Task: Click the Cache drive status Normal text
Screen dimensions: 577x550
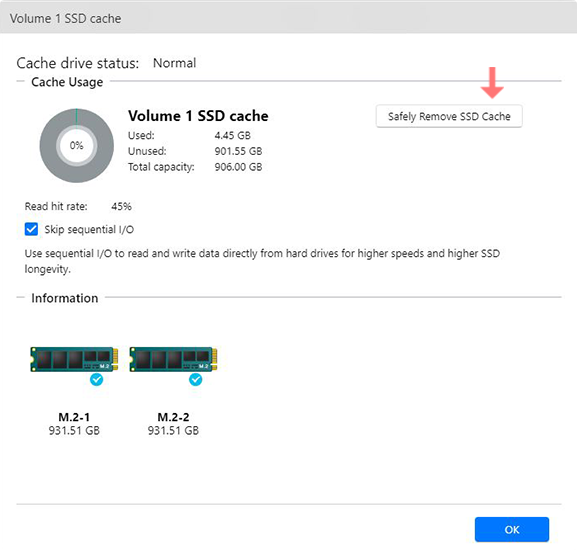Action: tap(174, 63)
